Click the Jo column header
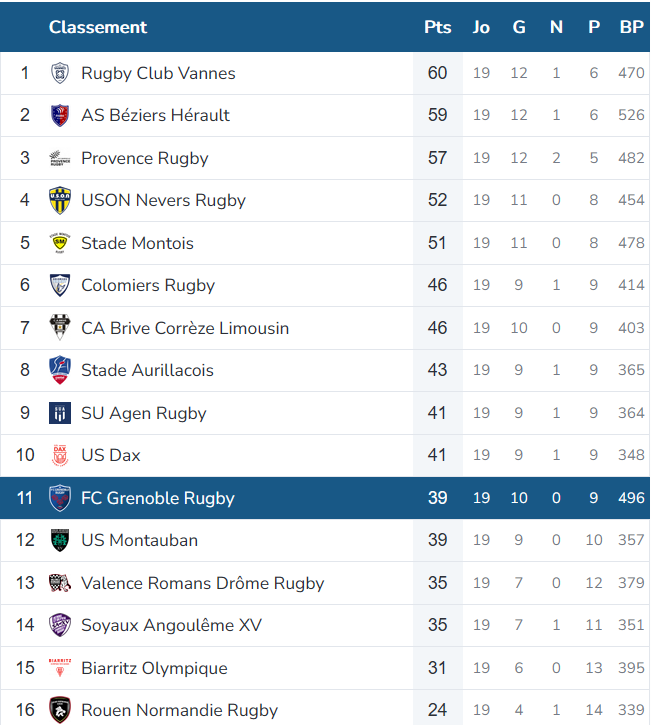 tap(481, 27)
